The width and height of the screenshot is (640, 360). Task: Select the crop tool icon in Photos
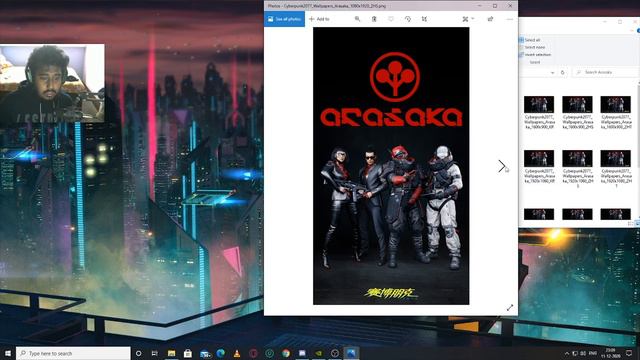(x=424, y=19)
